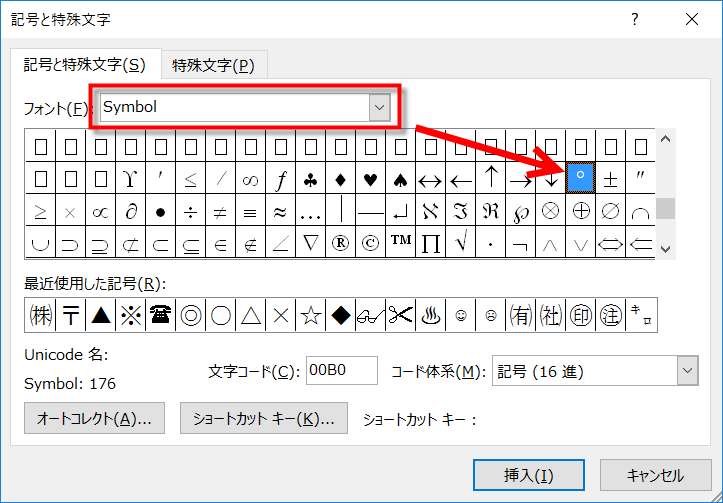
Task: Pick the telephone symbol from recent symbols
Action: (x=160, y=315)
